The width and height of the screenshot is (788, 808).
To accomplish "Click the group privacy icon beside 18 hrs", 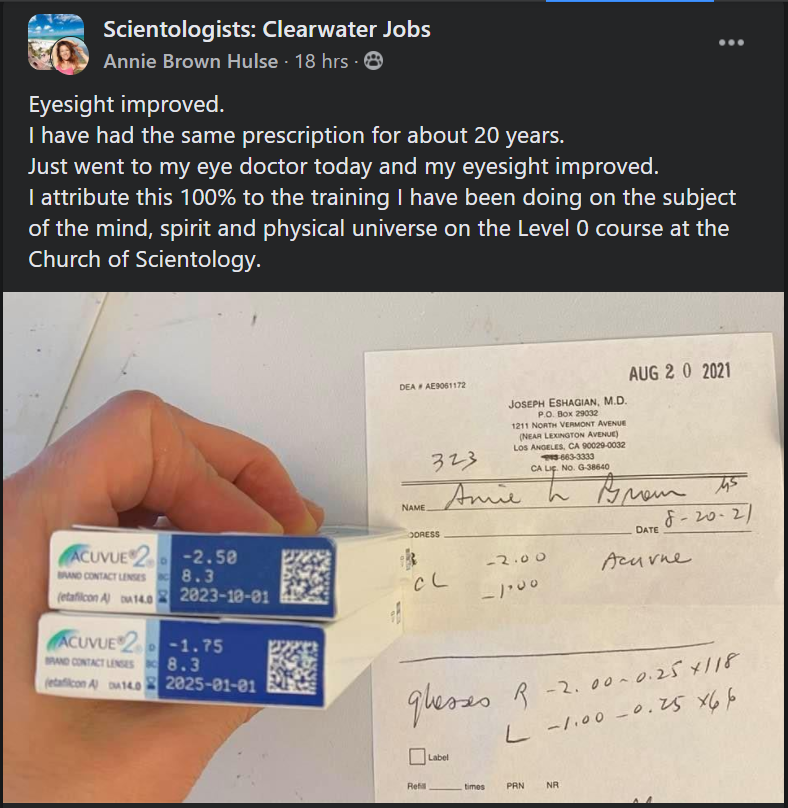I will 373,61.
